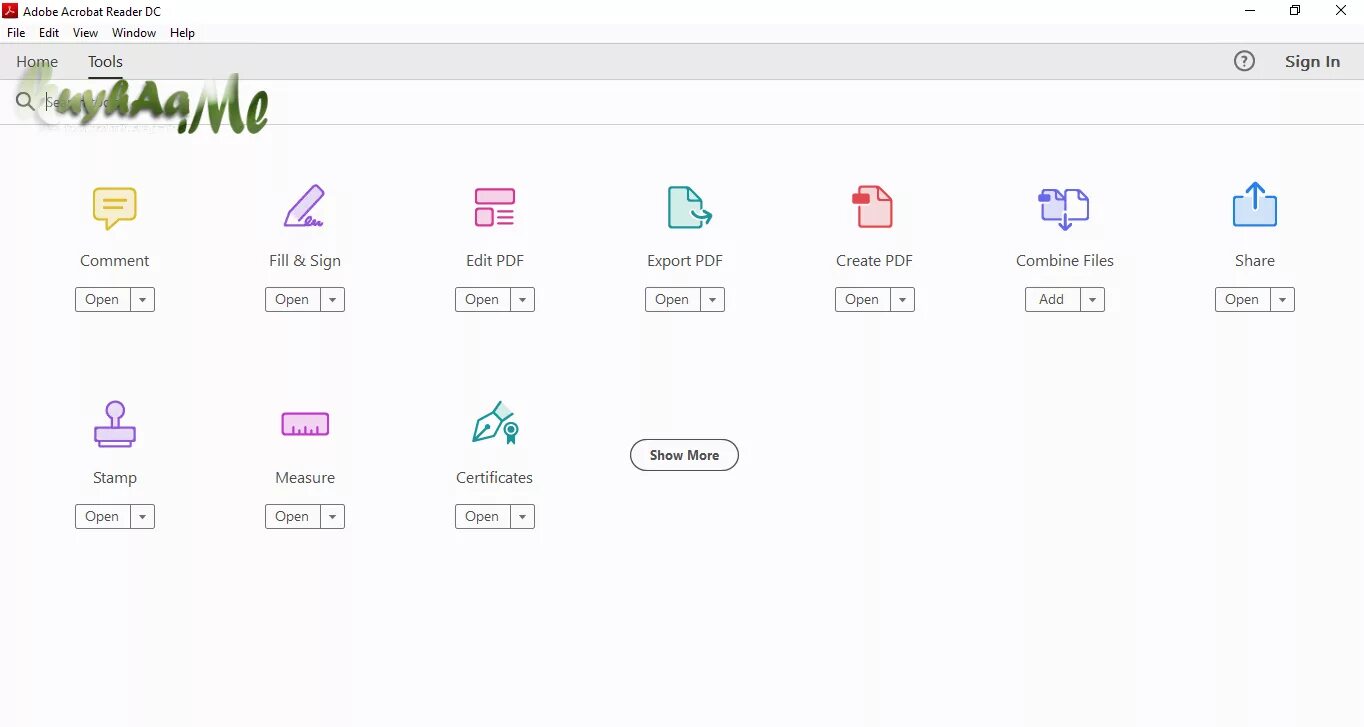Screen dimensions: 1364x727
Task: Click Open under Comment
Action: (x=102, y=300)
